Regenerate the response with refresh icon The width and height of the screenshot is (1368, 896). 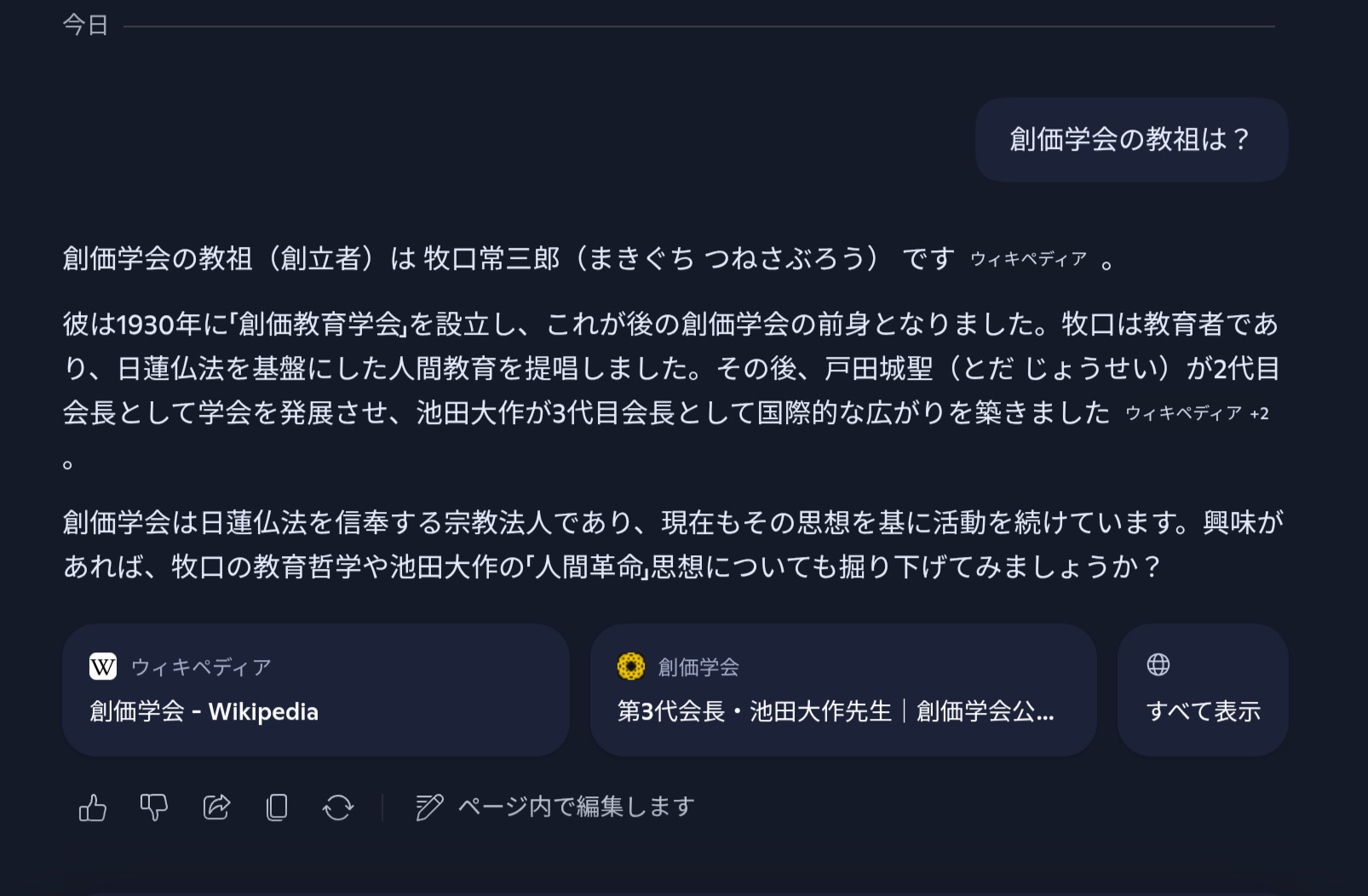pos(338,807)
